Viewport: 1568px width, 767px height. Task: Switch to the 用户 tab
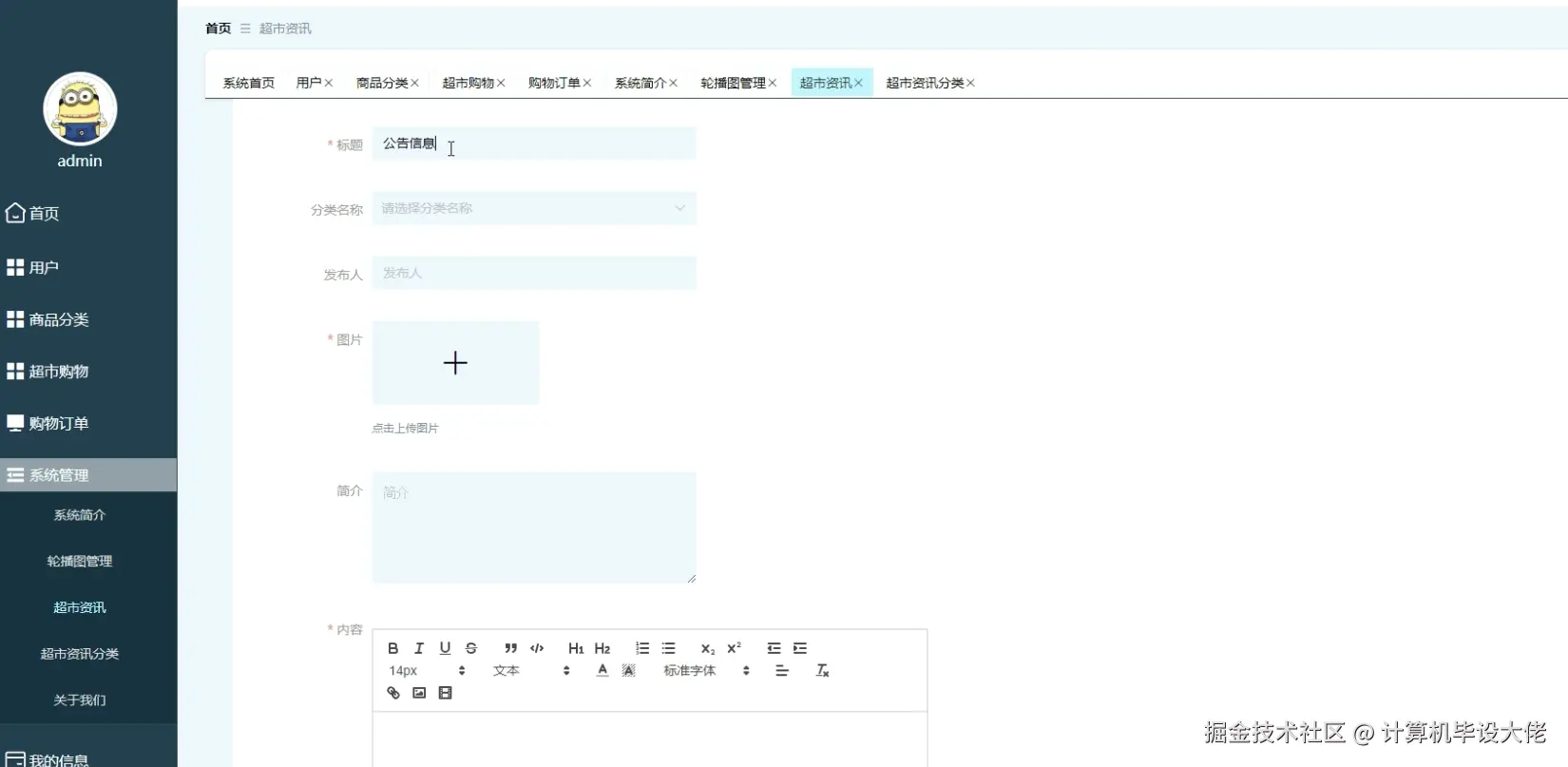(309, 83)
